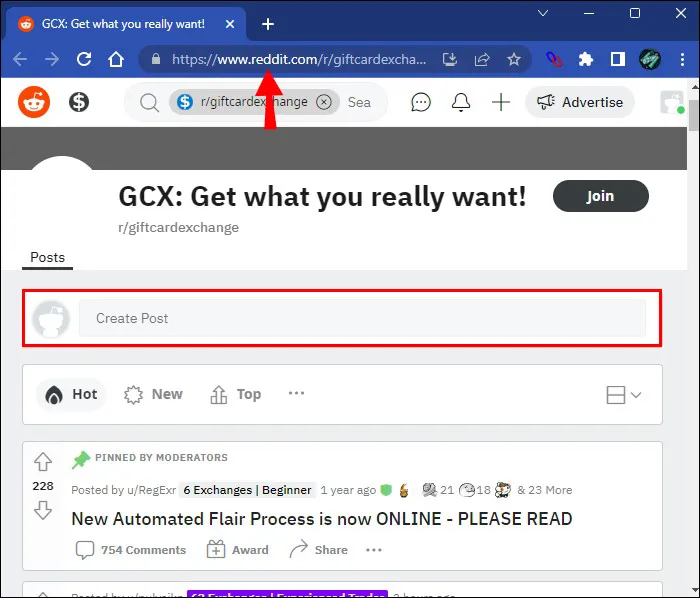Click the Award button on pinned post
Viewport: 700px width, 598px height.
[238, 550]
